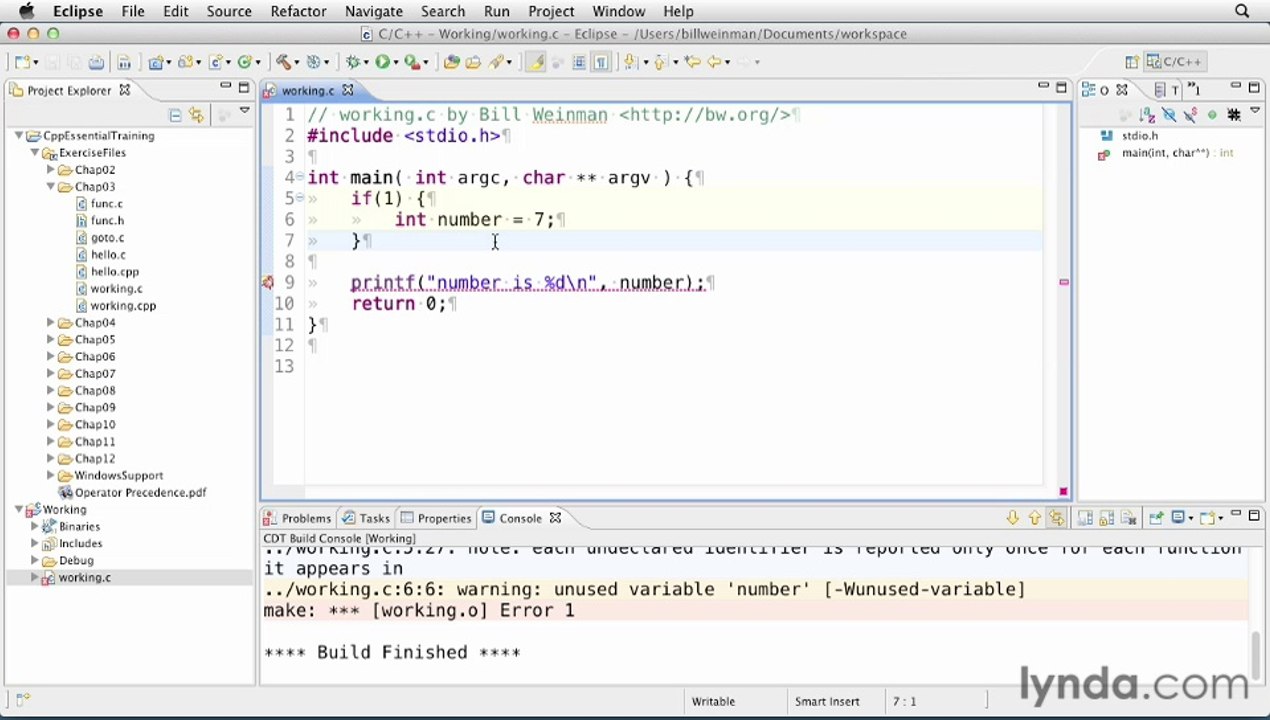Open the Source menu
This screenshot has height=720, width=1270.
(229, 11)
